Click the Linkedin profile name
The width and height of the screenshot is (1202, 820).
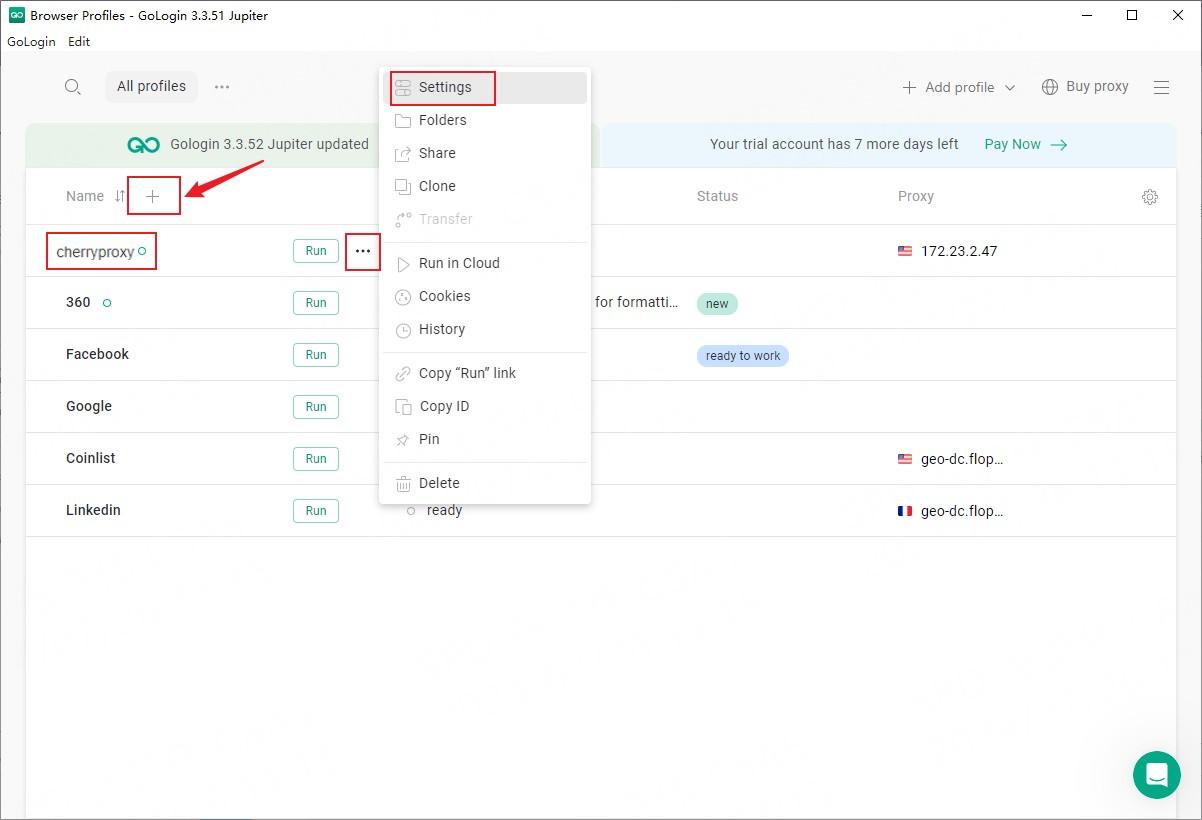pyautogui.click(x=93, y=510)
